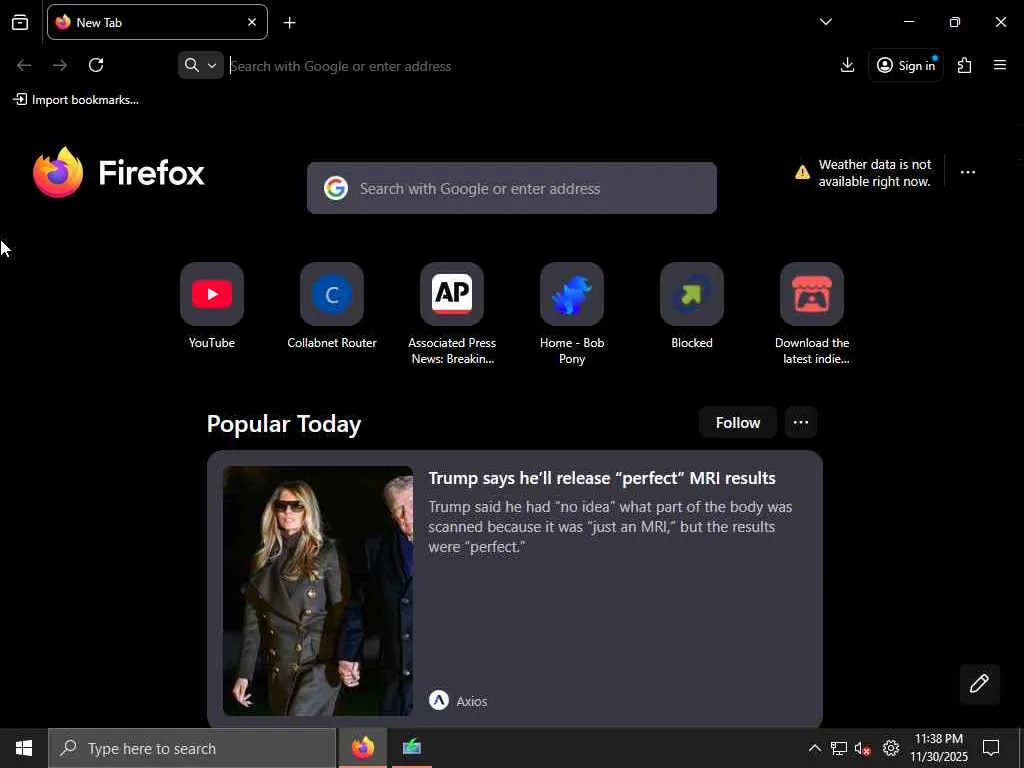Click the Axios source label

(x=472, y=701)
